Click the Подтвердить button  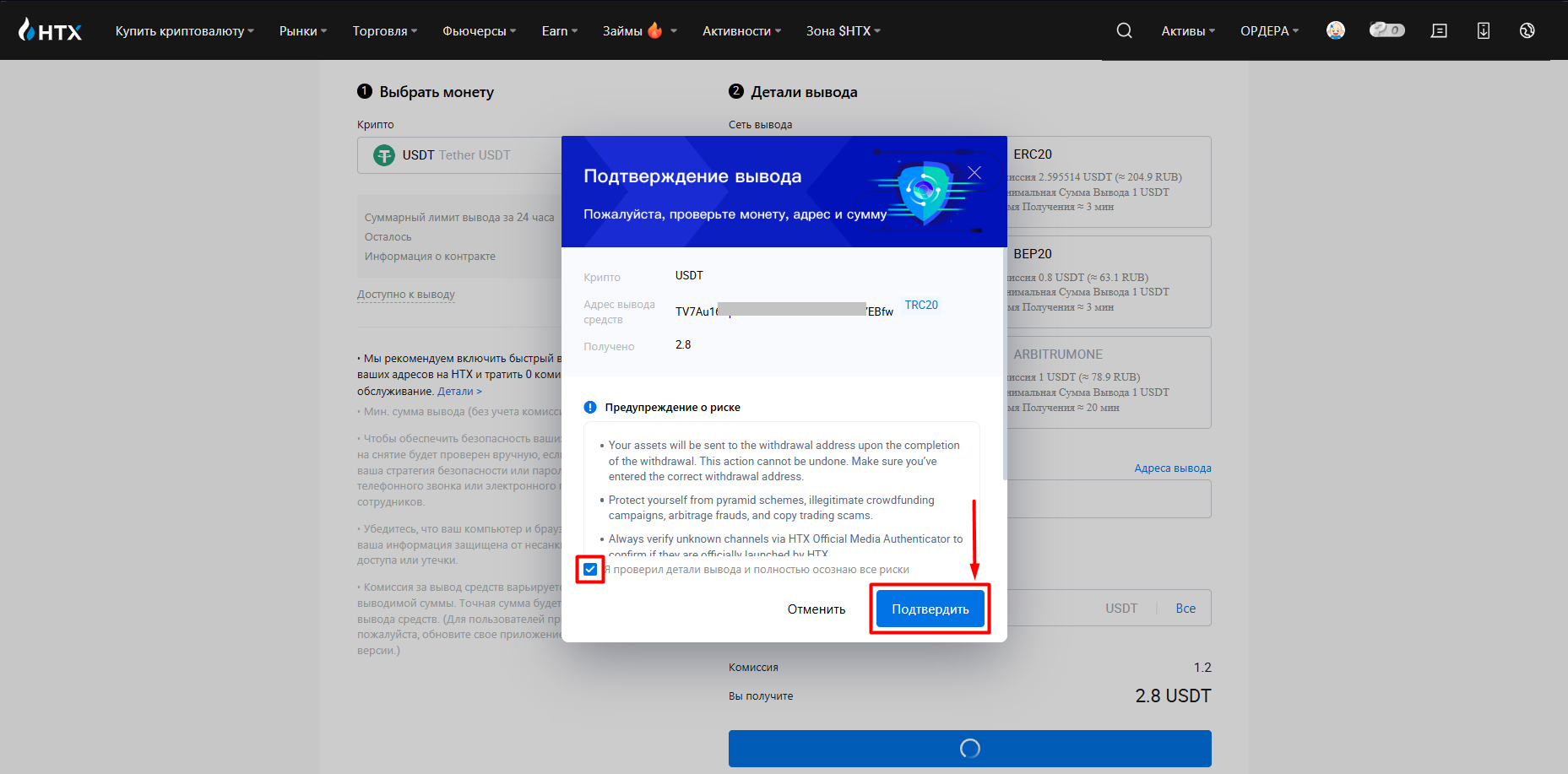[930, 609]
